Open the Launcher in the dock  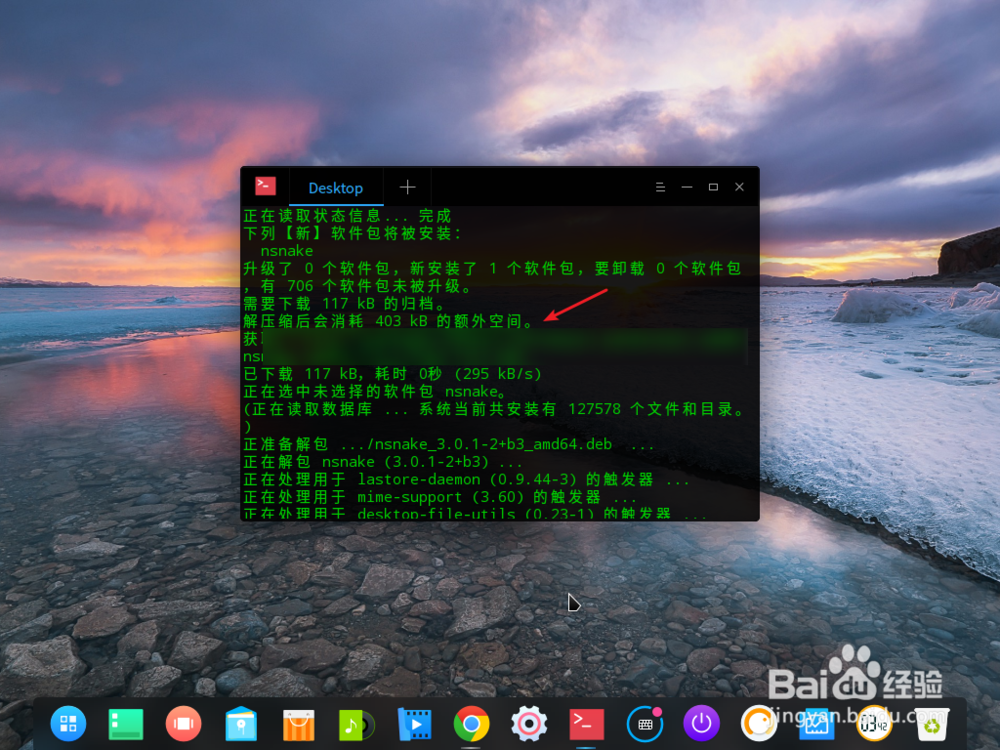pyautogui.click(x=68, y=724)
